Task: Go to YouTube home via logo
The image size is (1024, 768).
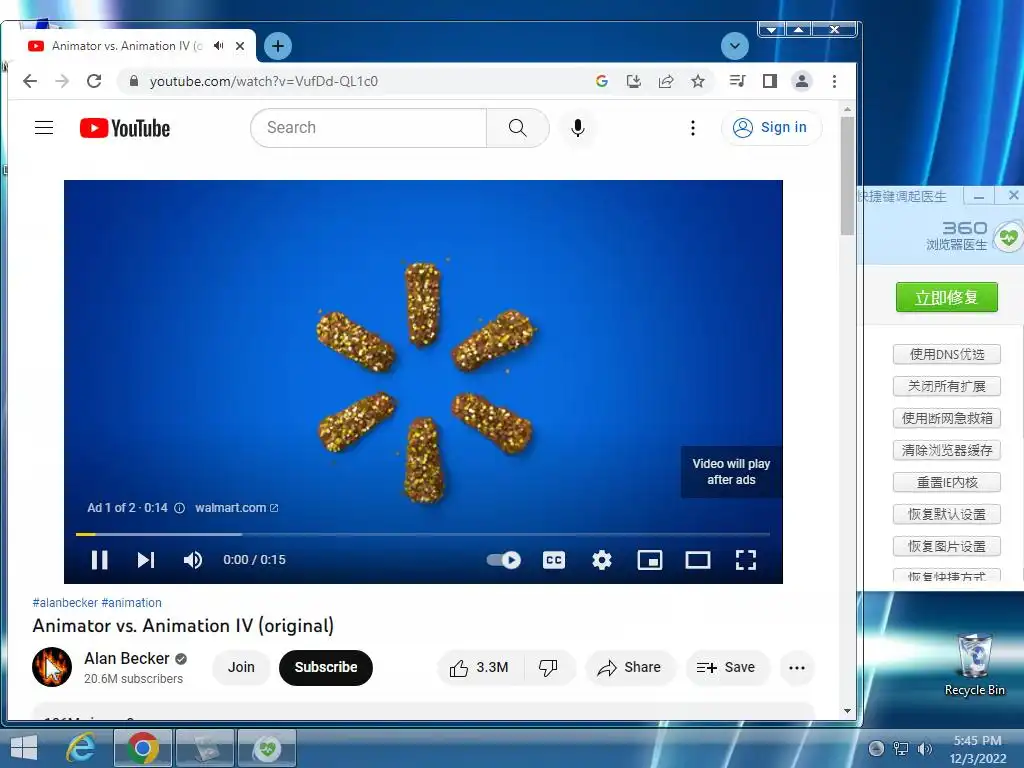Action: pos(125,128)
